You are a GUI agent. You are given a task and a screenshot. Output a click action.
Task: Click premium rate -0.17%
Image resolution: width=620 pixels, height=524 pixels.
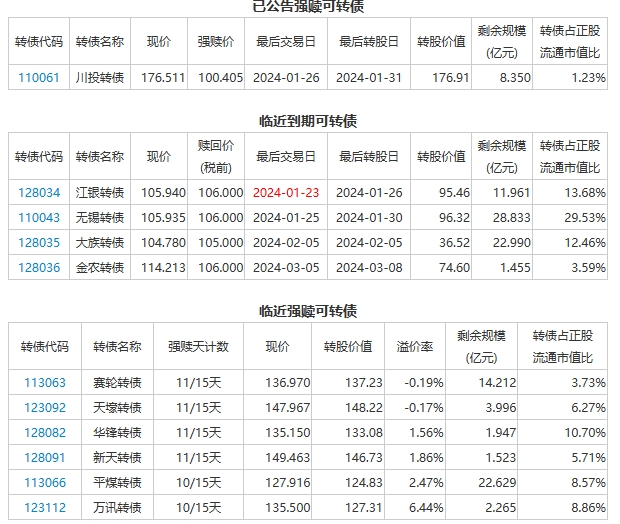[424, 408]
